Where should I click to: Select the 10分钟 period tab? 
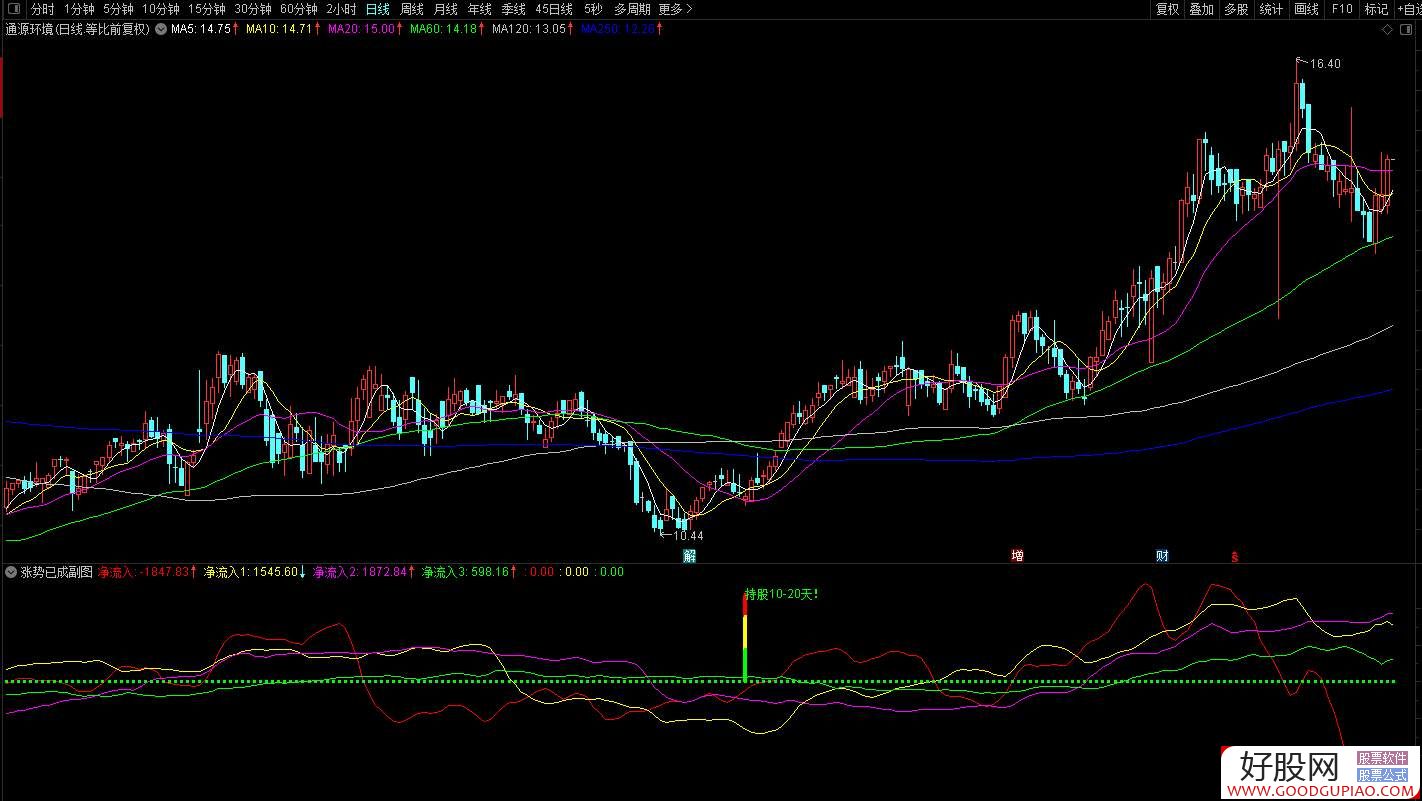click(x=160, y=9)
